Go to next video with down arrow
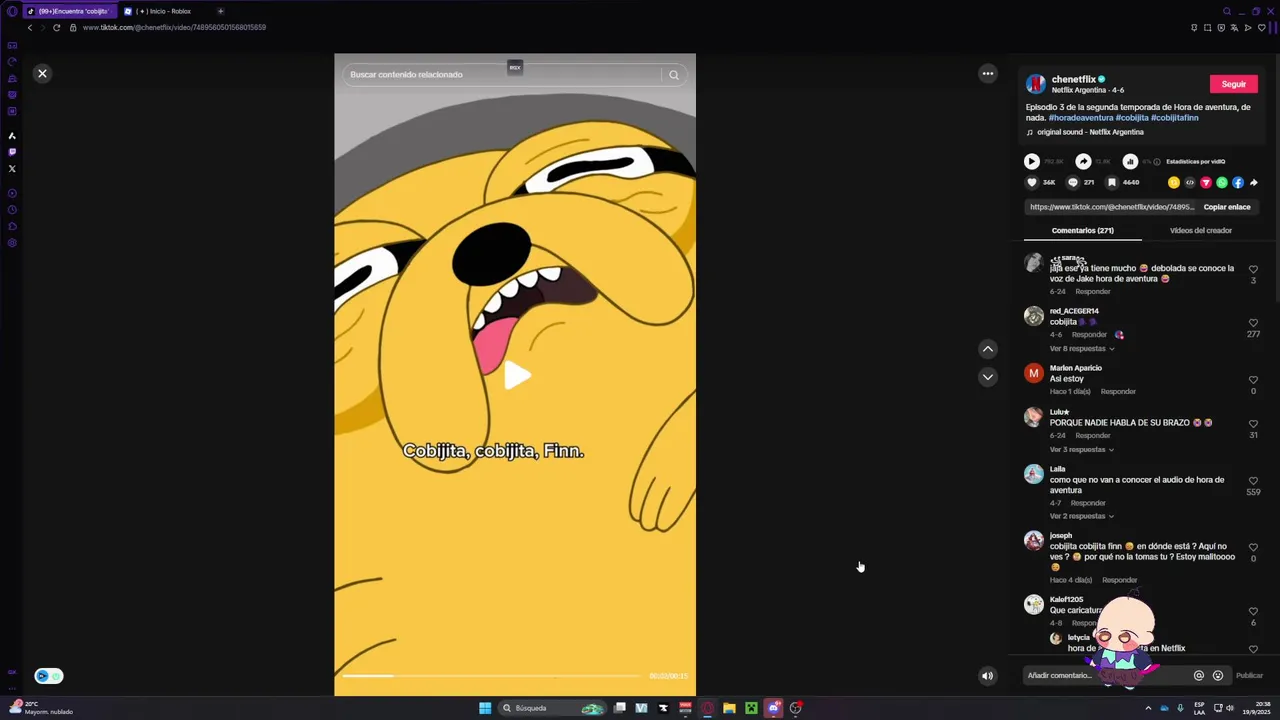This screenshot has height=720, width=1280. click(988, 377)
